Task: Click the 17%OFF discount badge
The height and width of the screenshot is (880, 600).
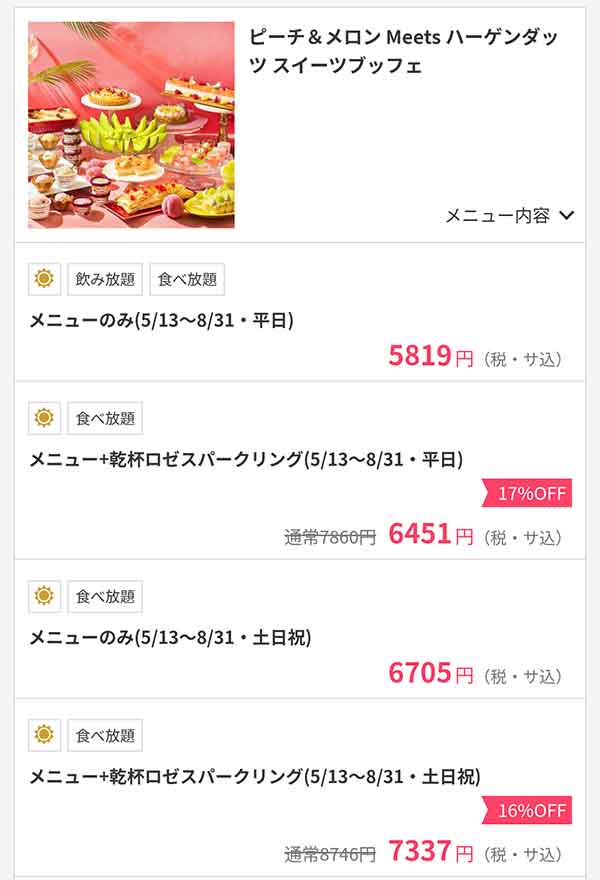Action: 528,493
